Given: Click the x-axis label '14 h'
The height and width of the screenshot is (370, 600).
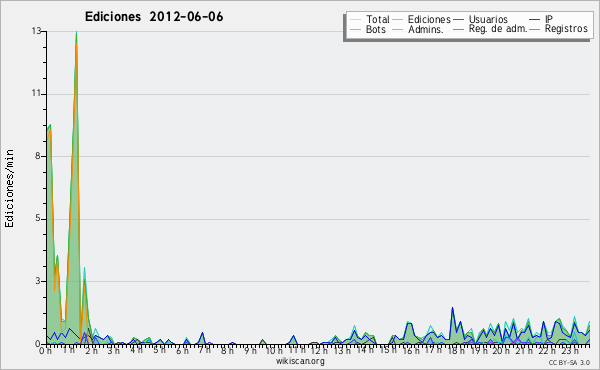Looking at the screenshot, I should point(364,350).
